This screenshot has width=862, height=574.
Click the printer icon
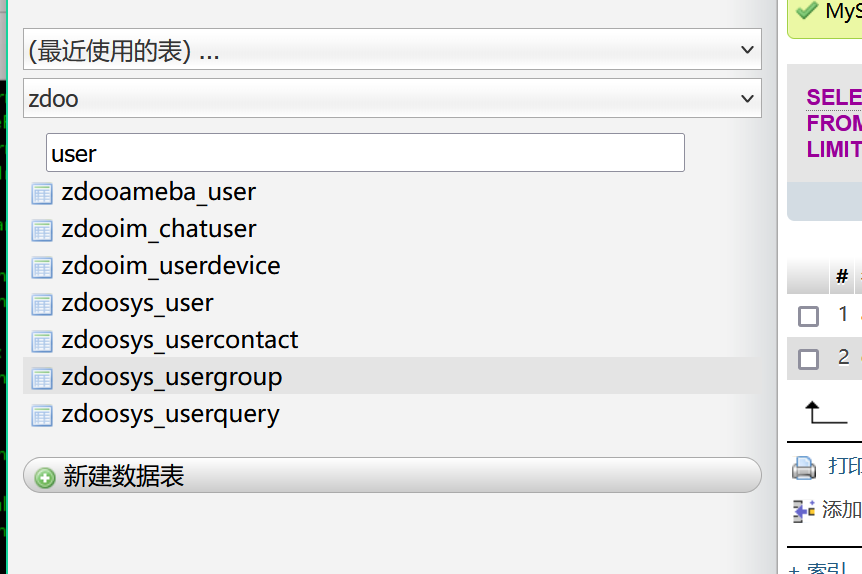804,467
